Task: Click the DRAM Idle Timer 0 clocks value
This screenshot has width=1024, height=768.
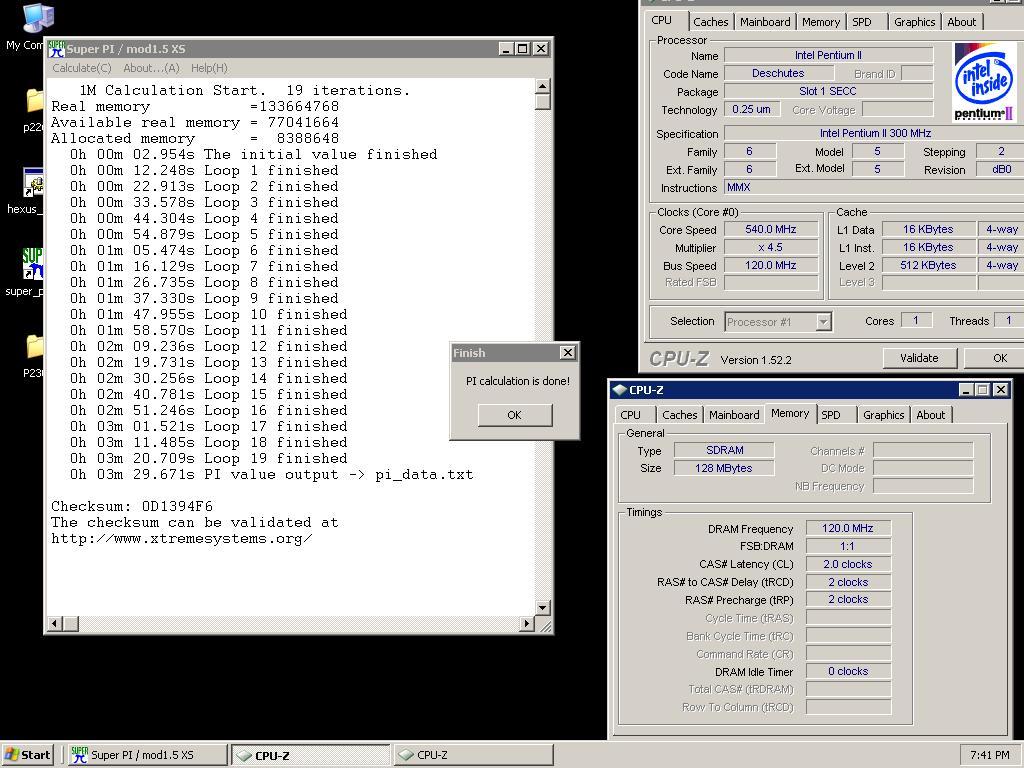Action: coord(848,671)
